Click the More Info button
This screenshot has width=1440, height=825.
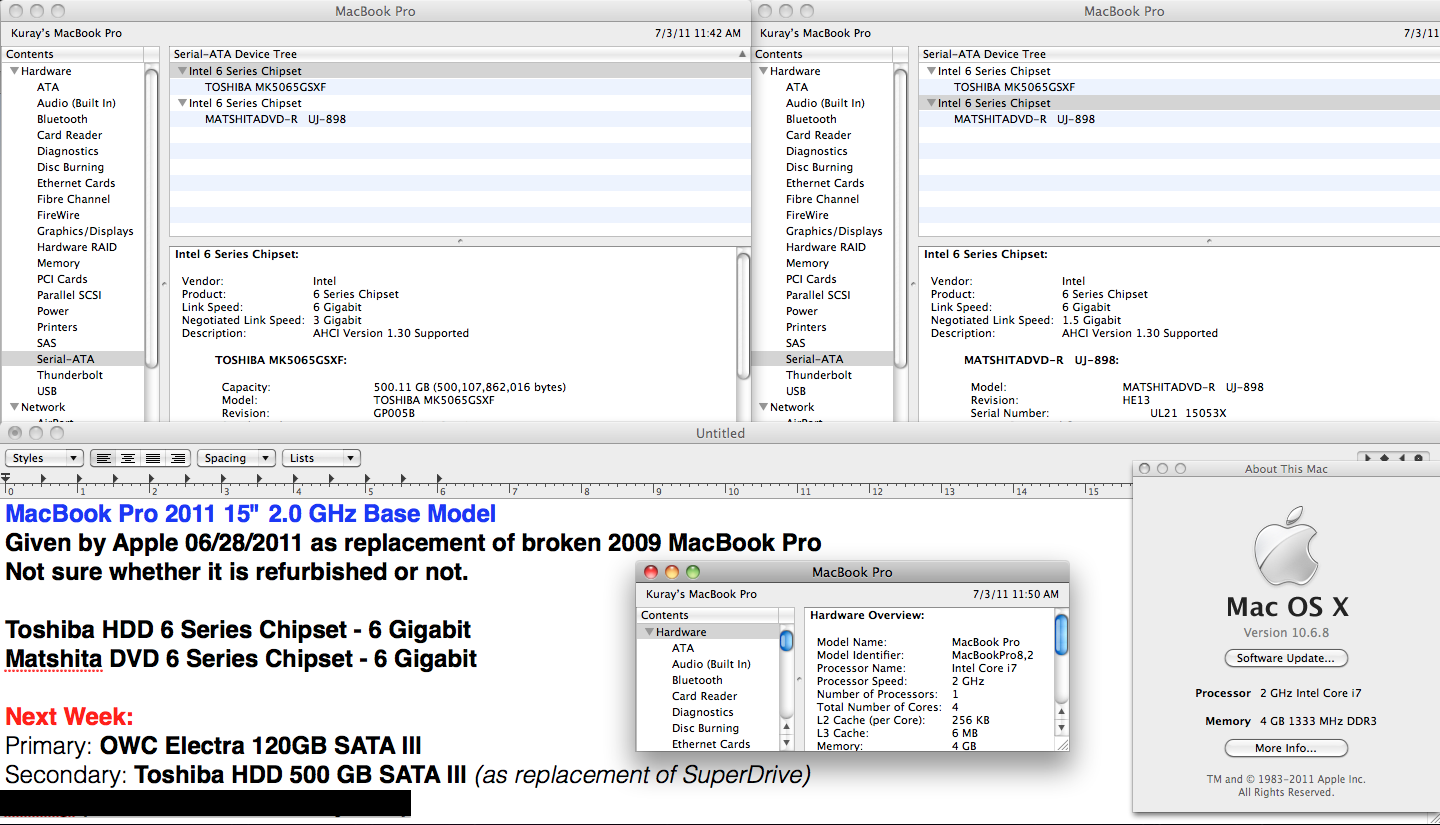click(x=1286, y=748)
